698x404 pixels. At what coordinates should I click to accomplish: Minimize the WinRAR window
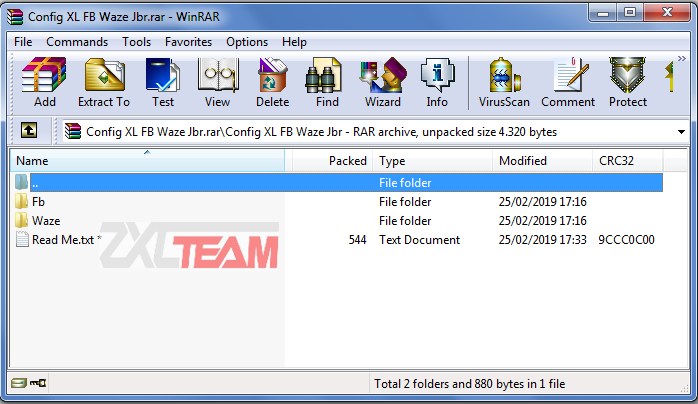click(x=603, y=13)
